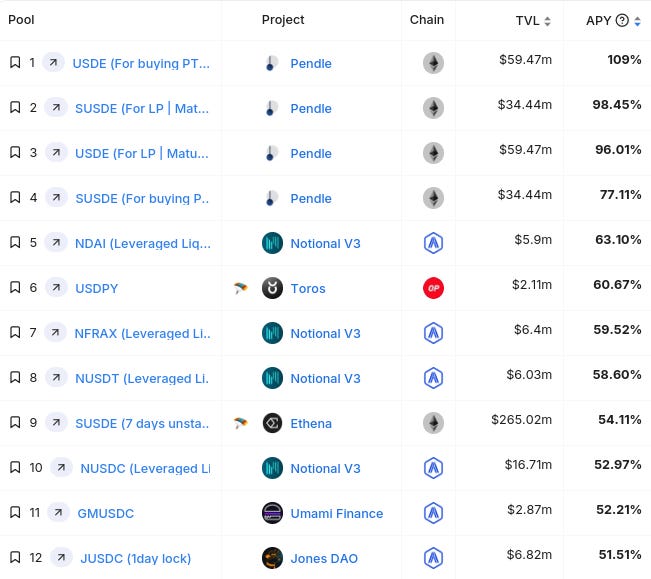Click the Pendle logo in row 2

coord(271,108)
